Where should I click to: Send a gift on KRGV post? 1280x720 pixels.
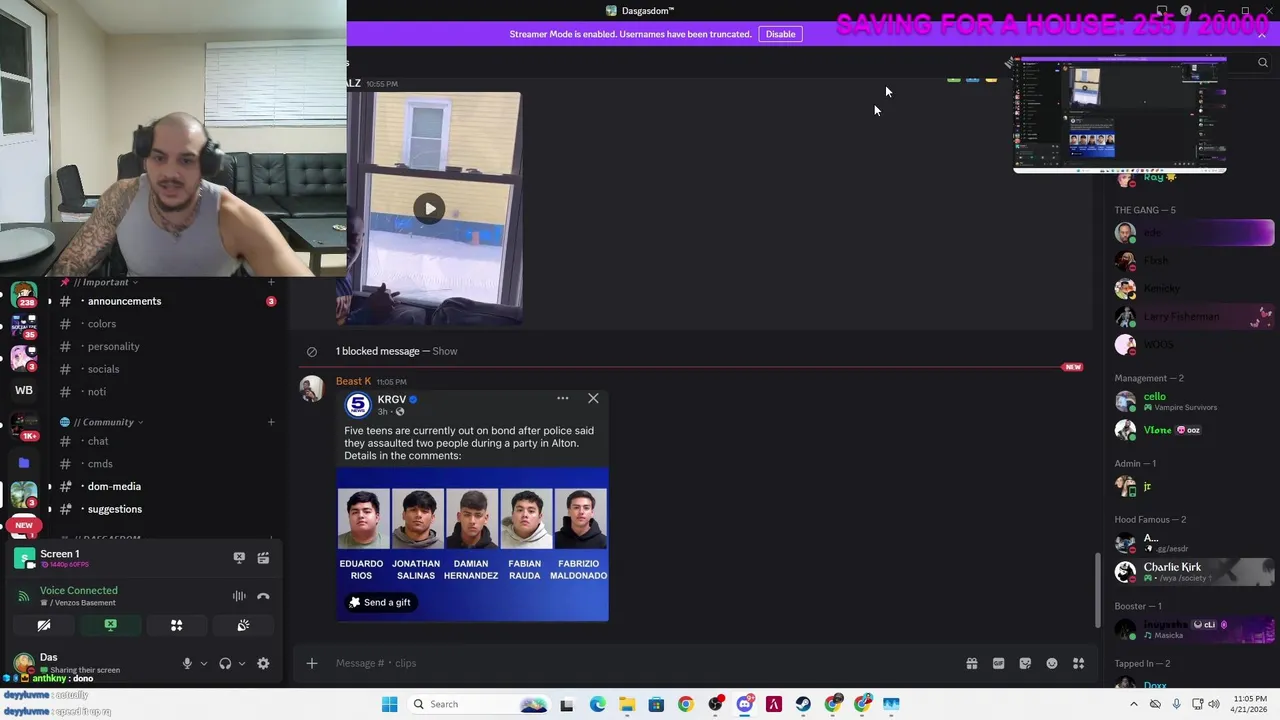click(380, 602)
